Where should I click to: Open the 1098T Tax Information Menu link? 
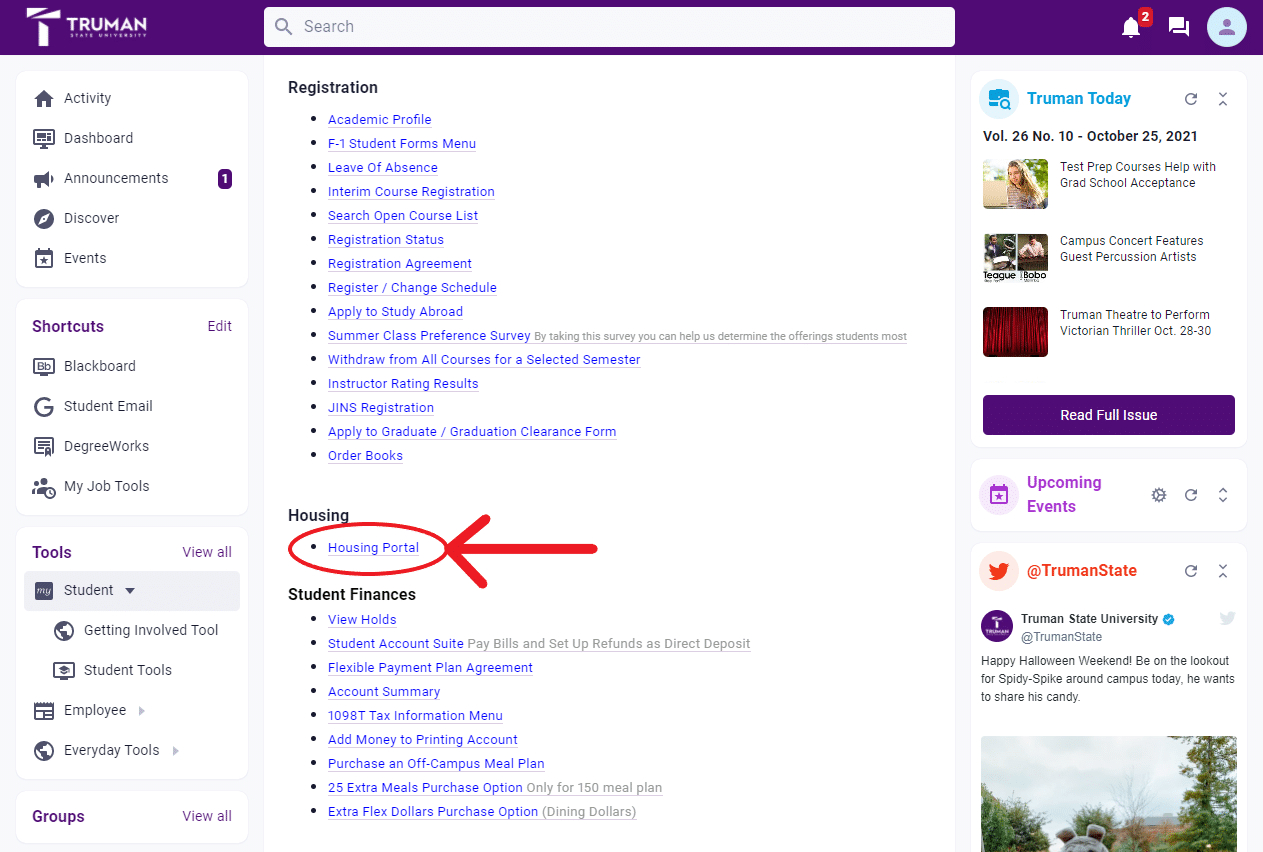point(415,715)
